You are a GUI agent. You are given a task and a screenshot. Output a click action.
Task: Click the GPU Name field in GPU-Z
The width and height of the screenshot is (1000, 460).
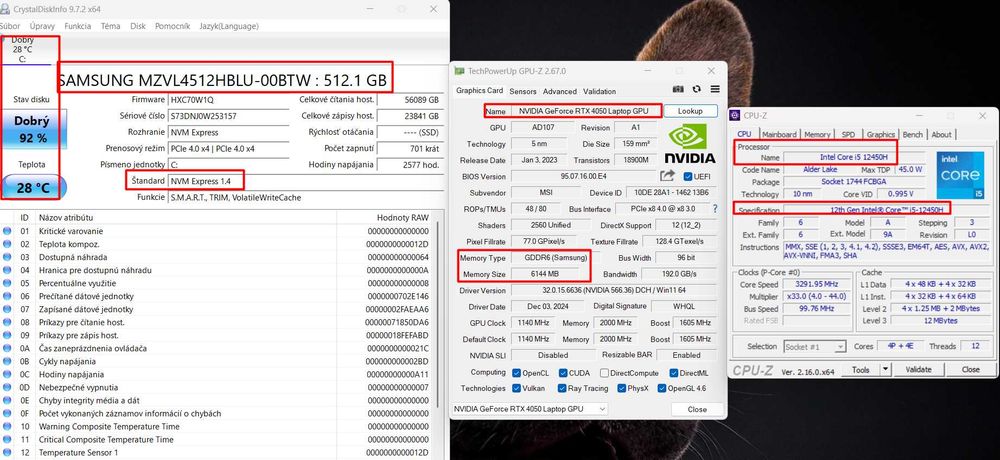(x=584, y=111)
